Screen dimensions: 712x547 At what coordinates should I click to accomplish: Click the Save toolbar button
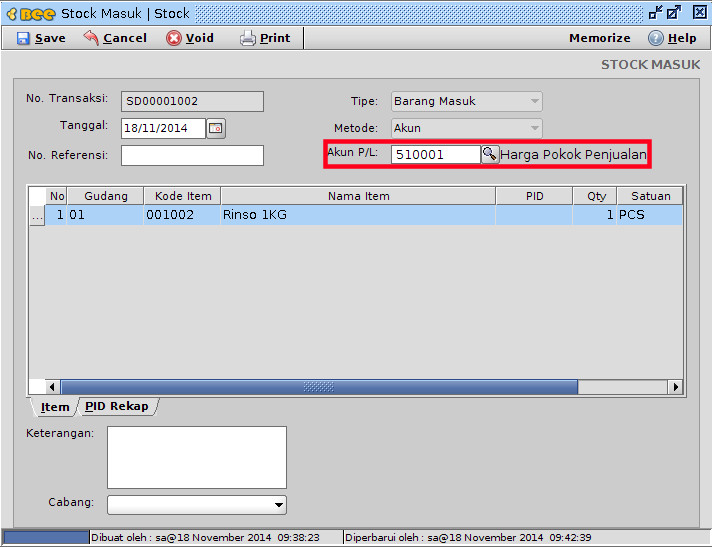[x=41, y=38]
